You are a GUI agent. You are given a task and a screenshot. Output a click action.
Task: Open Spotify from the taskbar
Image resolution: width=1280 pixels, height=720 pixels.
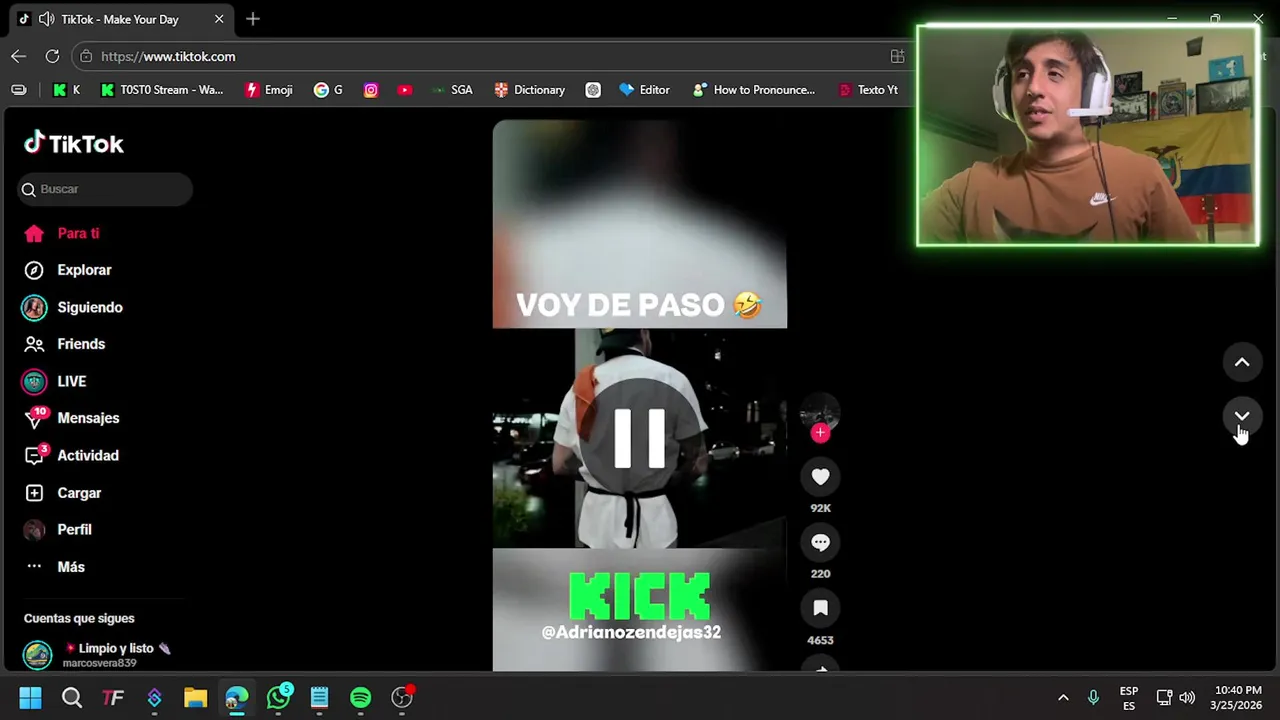point(361,698)
